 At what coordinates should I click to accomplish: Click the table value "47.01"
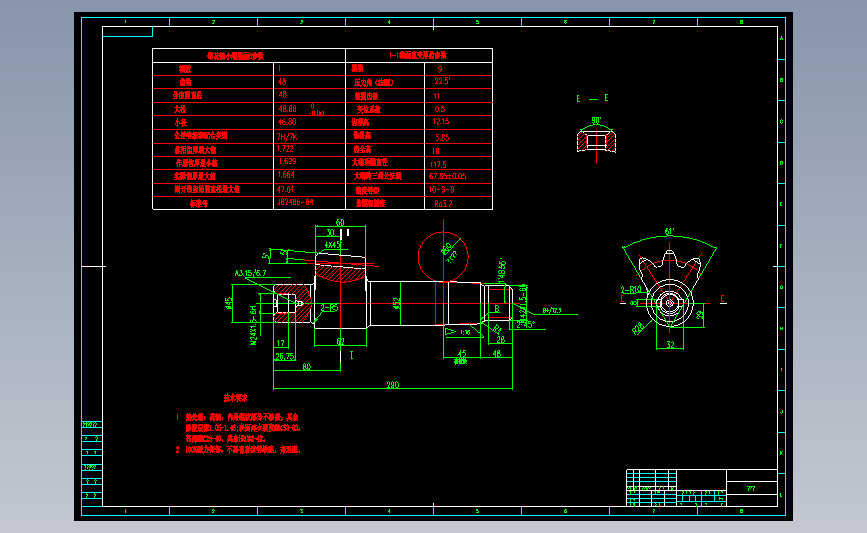[285, 189]
